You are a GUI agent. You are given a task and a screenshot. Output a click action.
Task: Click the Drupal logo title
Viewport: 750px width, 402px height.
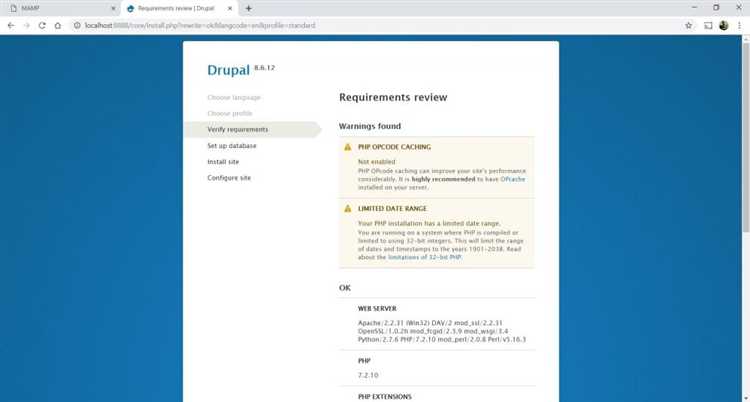click(229, 70)
